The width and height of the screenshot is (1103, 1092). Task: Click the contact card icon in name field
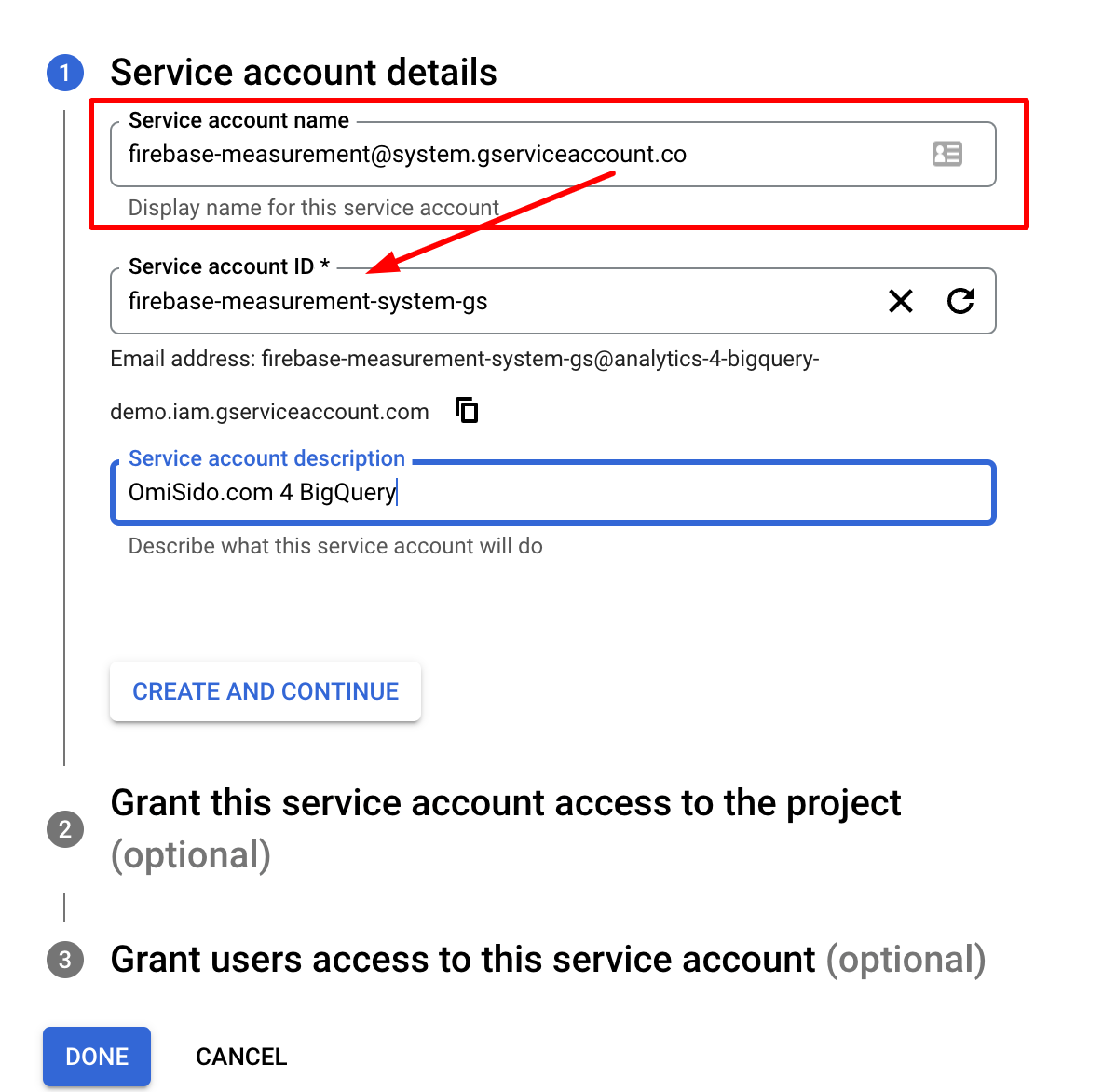point(946,154)
